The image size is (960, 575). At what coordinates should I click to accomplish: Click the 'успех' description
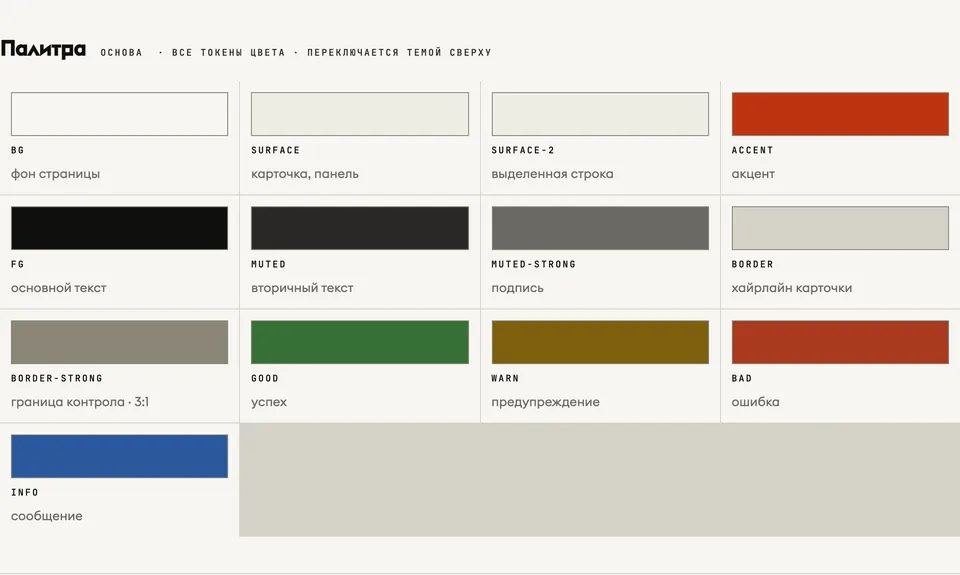[269, 402]
